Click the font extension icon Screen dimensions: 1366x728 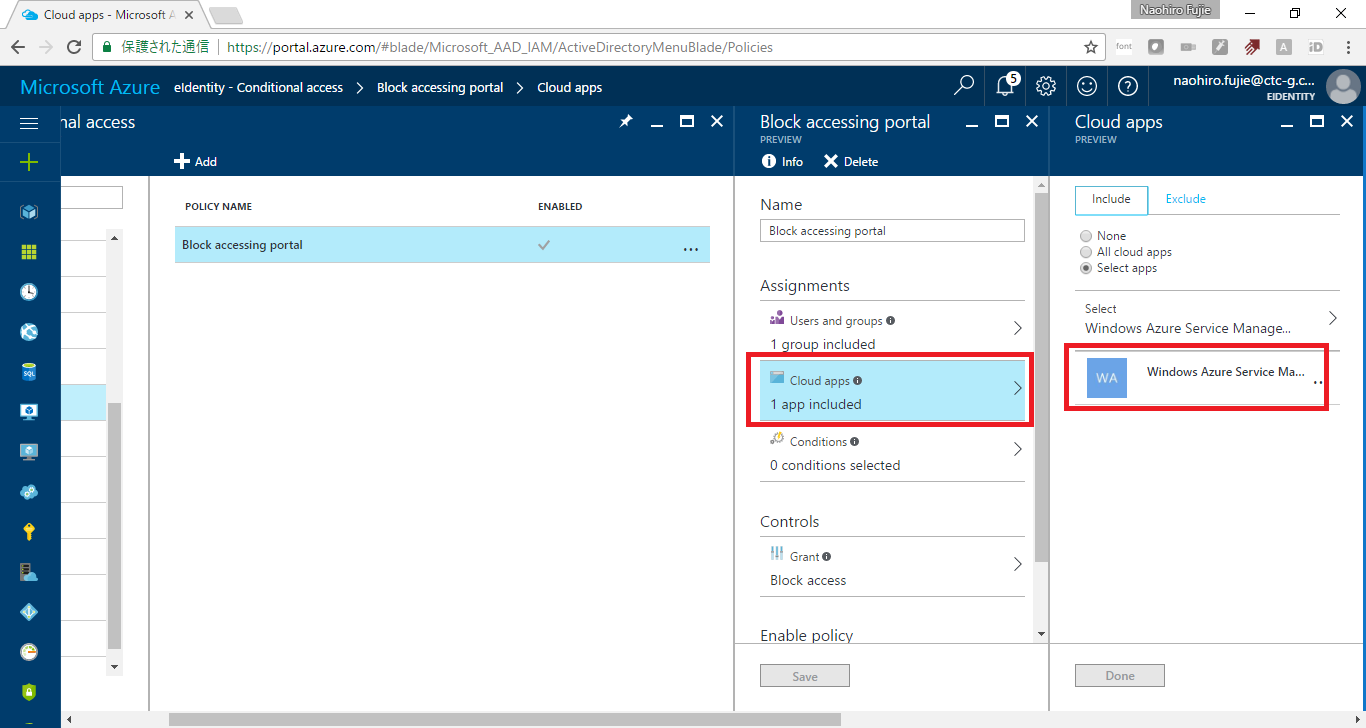pyautogui.click(x=1124, y=47)
